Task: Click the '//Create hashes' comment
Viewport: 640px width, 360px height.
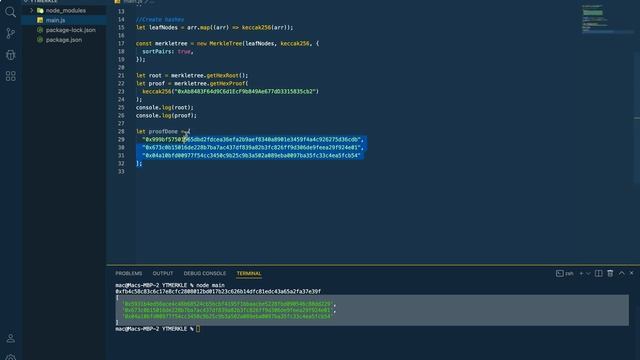Action: [x=160, y=19]
